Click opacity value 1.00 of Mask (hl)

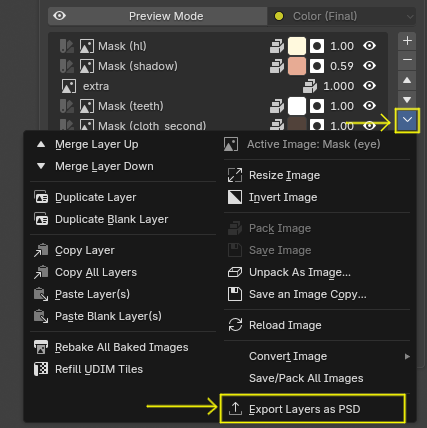pos(342,46)
